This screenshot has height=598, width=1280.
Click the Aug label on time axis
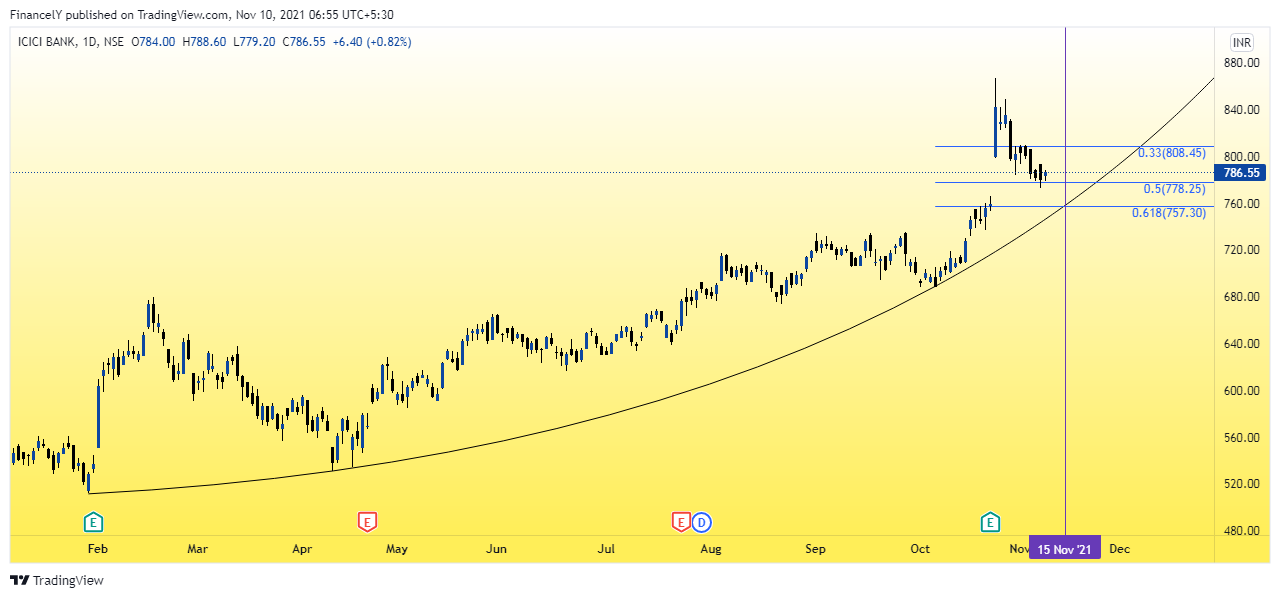coord(711,549)
